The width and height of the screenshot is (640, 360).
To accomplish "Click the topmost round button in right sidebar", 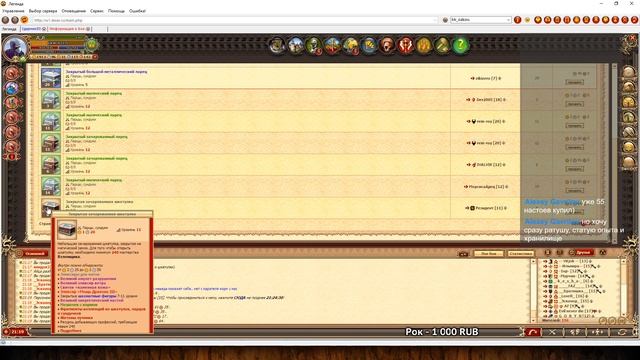I will [629, 73].
